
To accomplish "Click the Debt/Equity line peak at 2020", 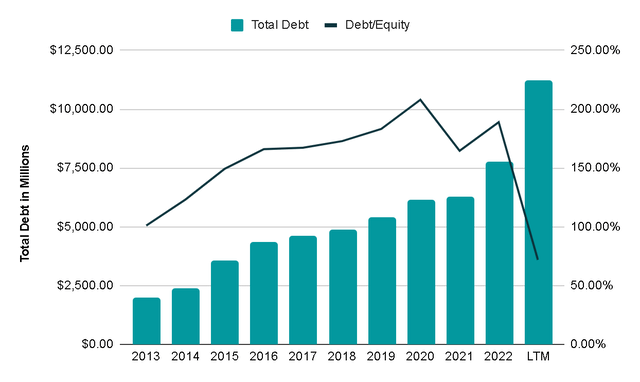I will (x=420, y=100).
